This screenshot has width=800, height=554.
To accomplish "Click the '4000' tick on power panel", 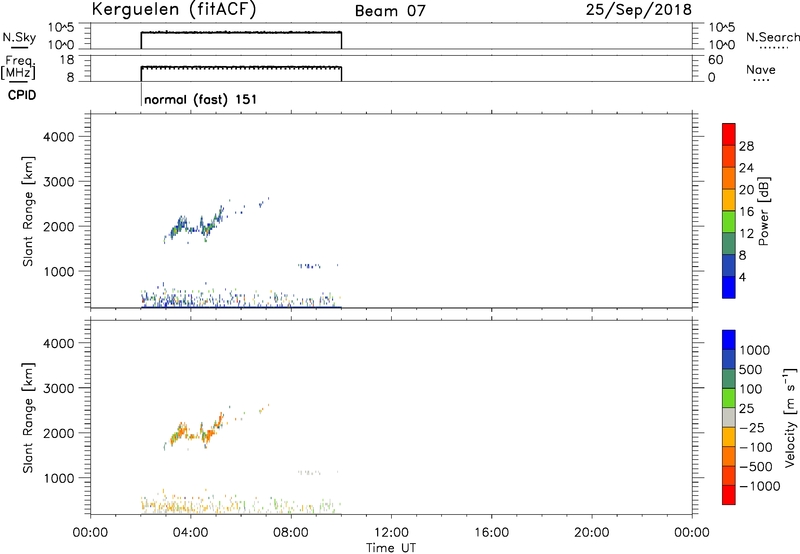I will pos(58,137).
